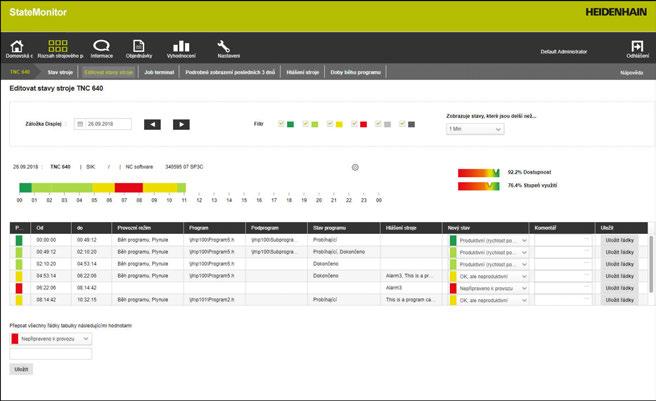Click the 76.4% Stupeň využití gauge bar
This screenshot has width=656, height=401.
pyautogui.click(x=479, y=186)
